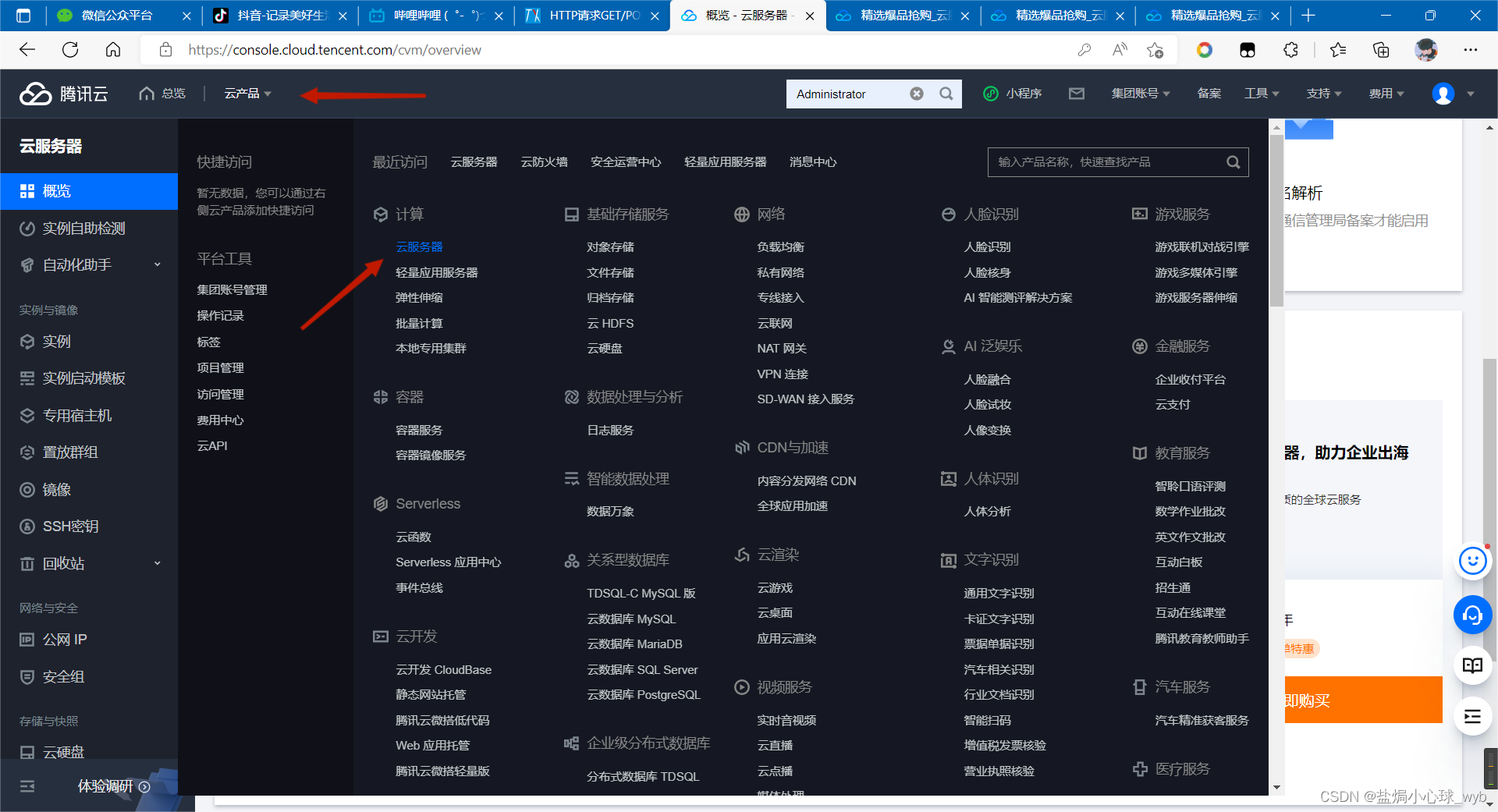
Task: Click the Tencent Cloud logo
Action: [64, 94]
